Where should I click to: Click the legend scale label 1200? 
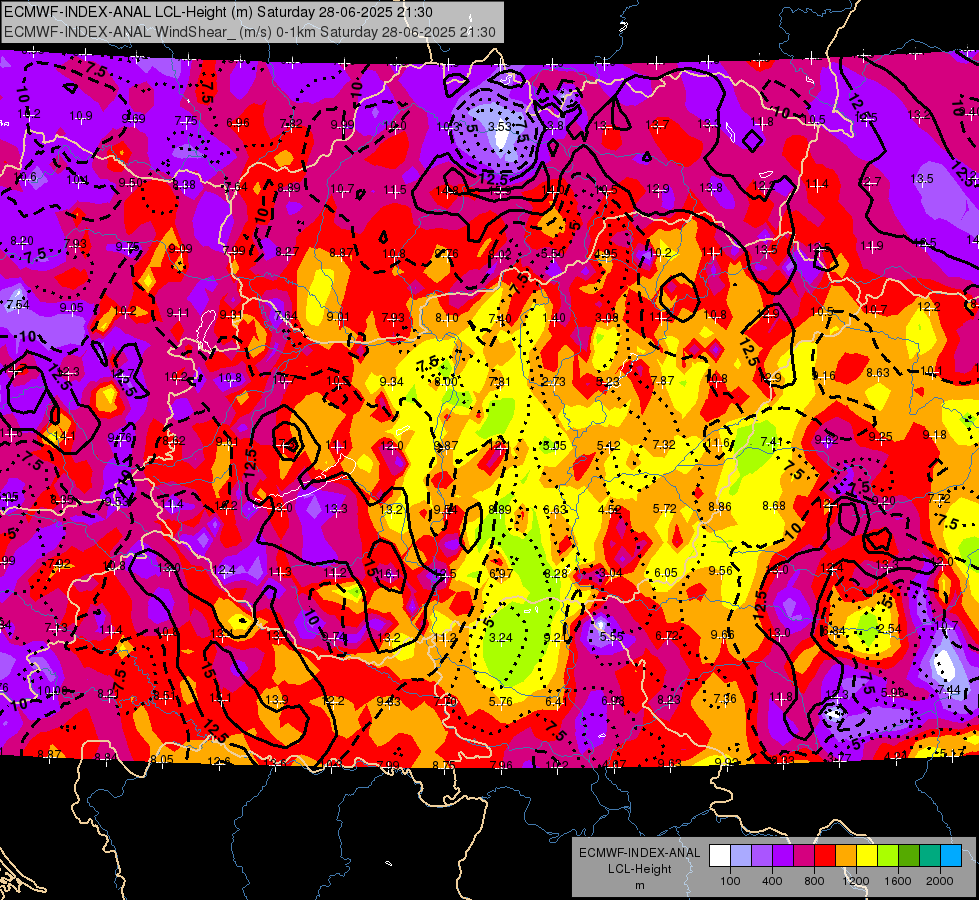click(856, 881)
